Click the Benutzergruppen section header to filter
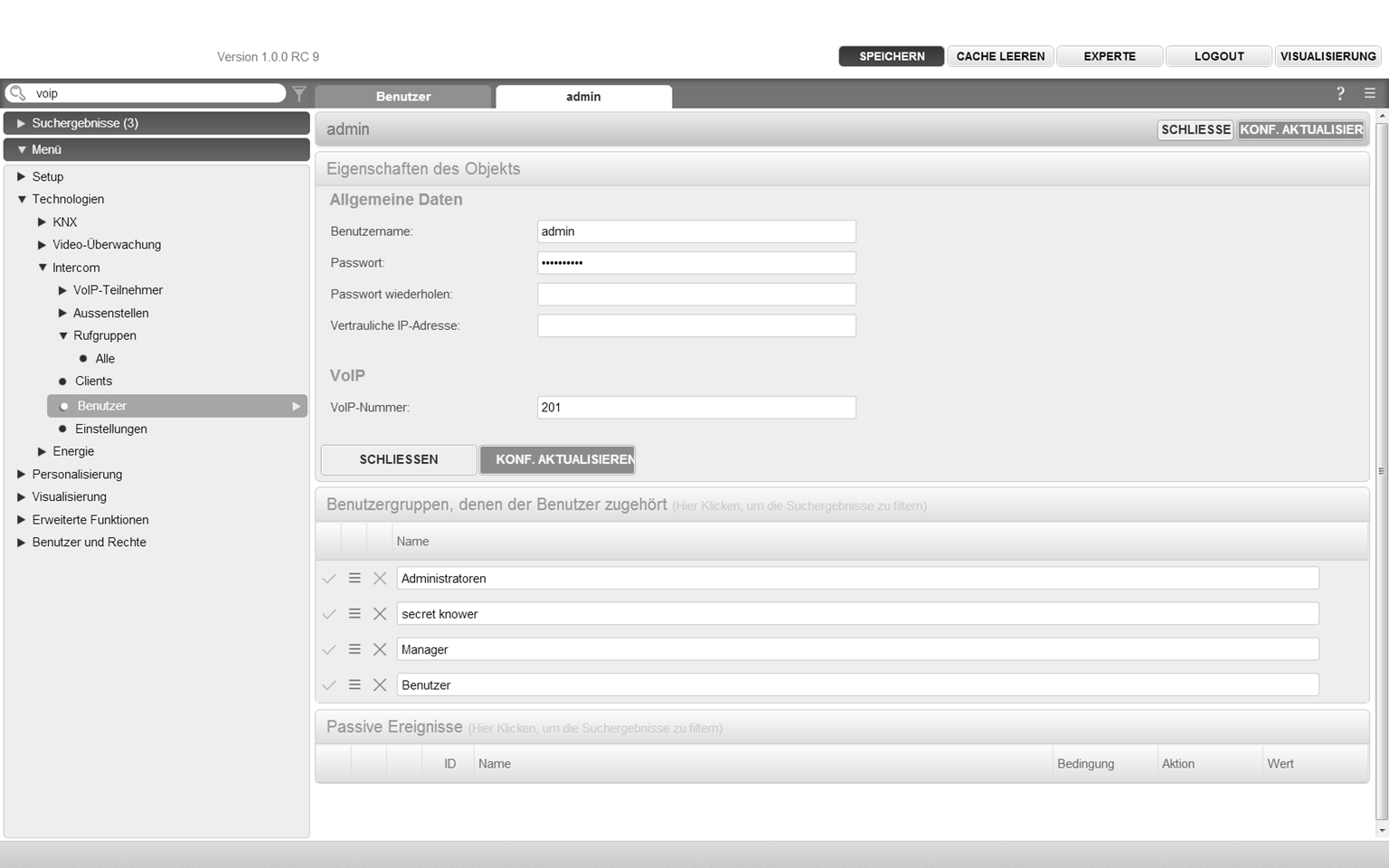1389x868 pixels. tap(842, 505)
